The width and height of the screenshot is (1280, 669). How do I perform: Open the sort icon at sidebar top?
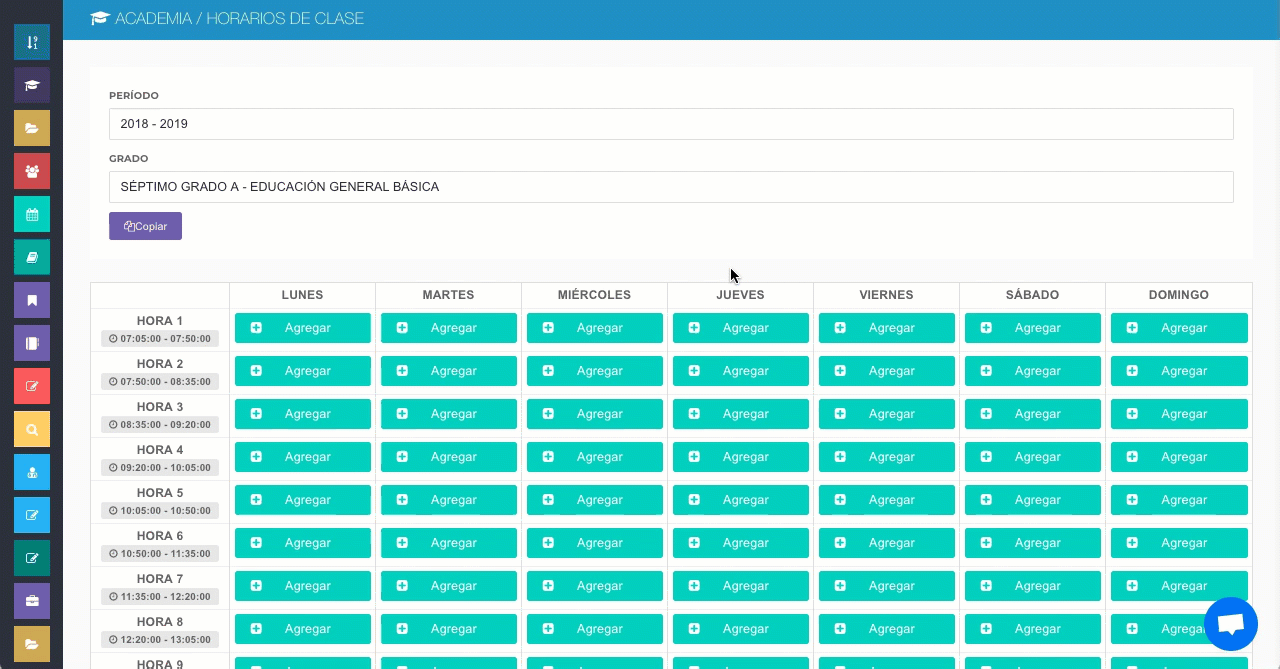pyautogui.click(x=32, y=42)
